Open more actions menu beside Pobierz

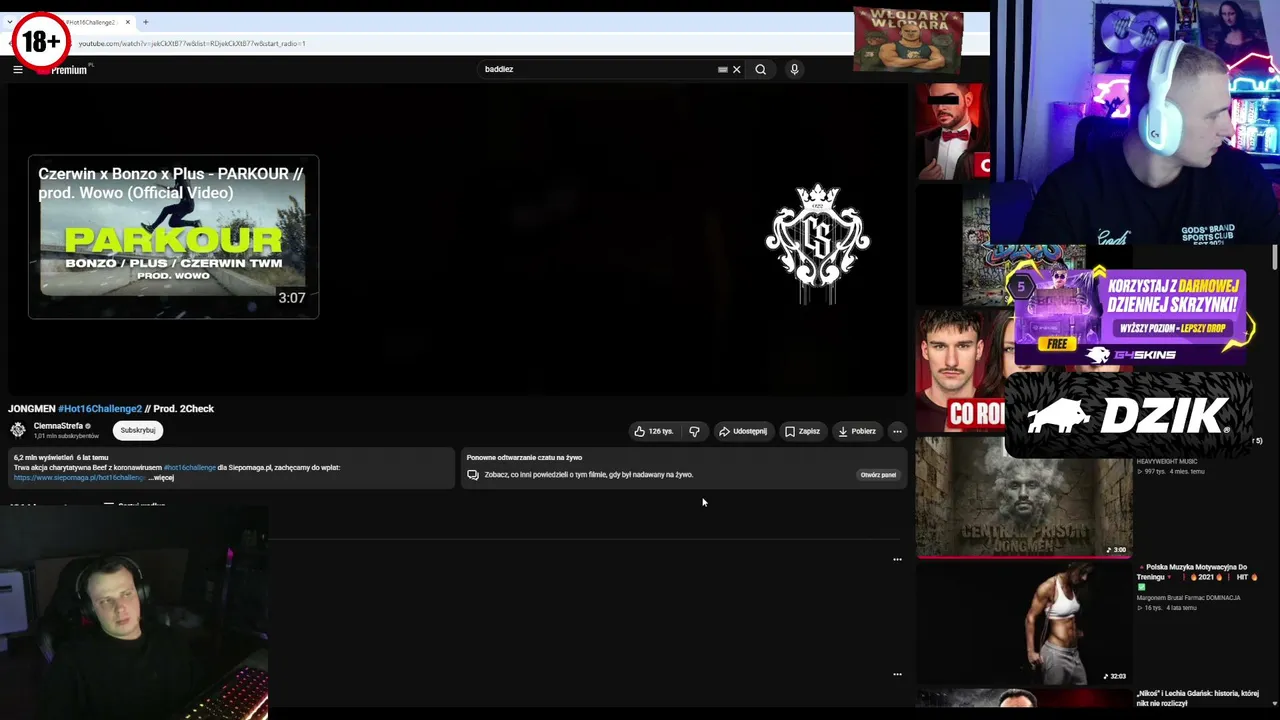(x=897, y=431)
